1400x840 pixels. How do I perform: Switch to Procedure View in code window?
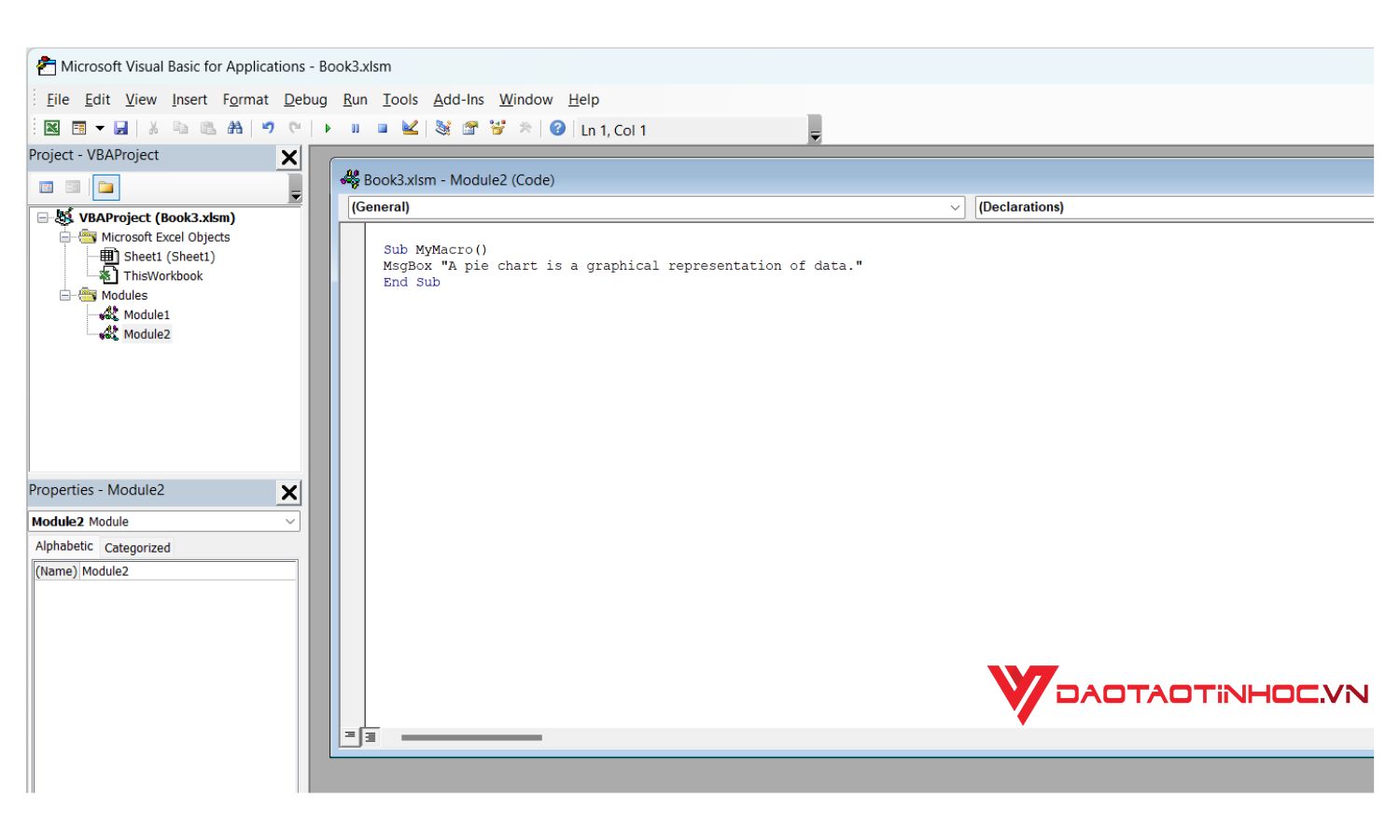click(350, 735)
